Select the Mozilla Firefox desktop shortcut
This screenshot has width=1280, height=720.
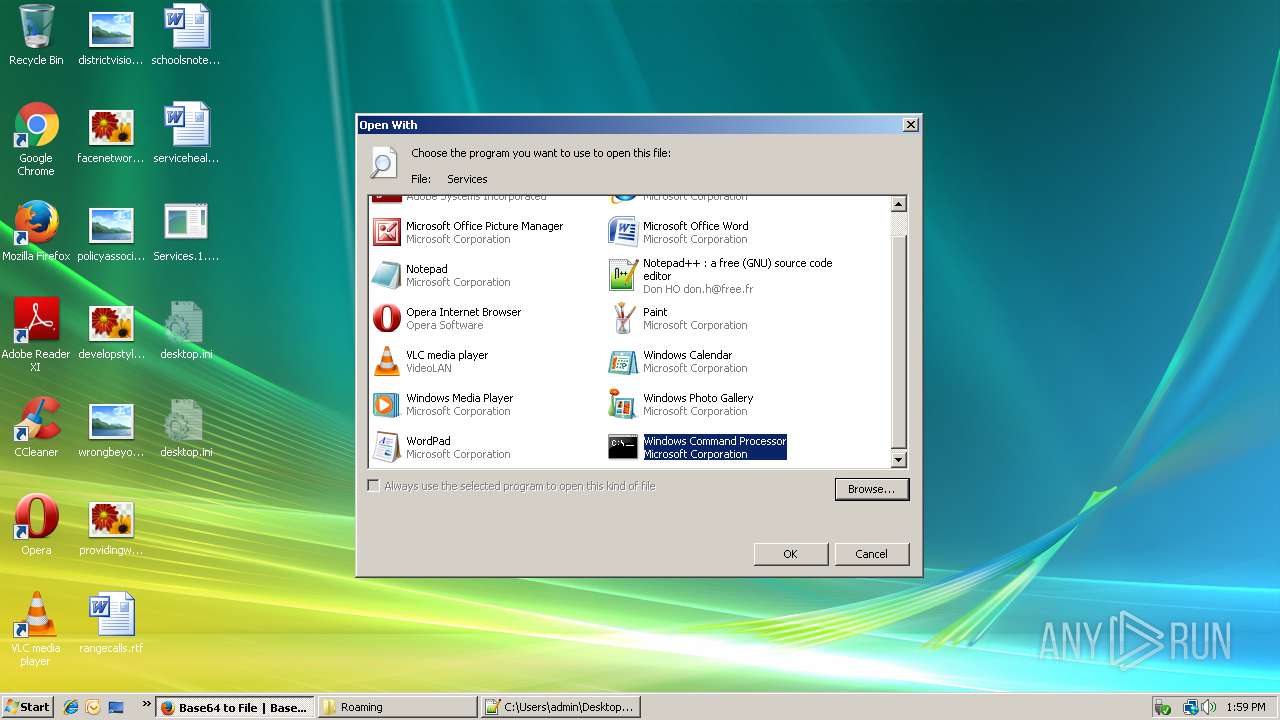coord(36,231)
